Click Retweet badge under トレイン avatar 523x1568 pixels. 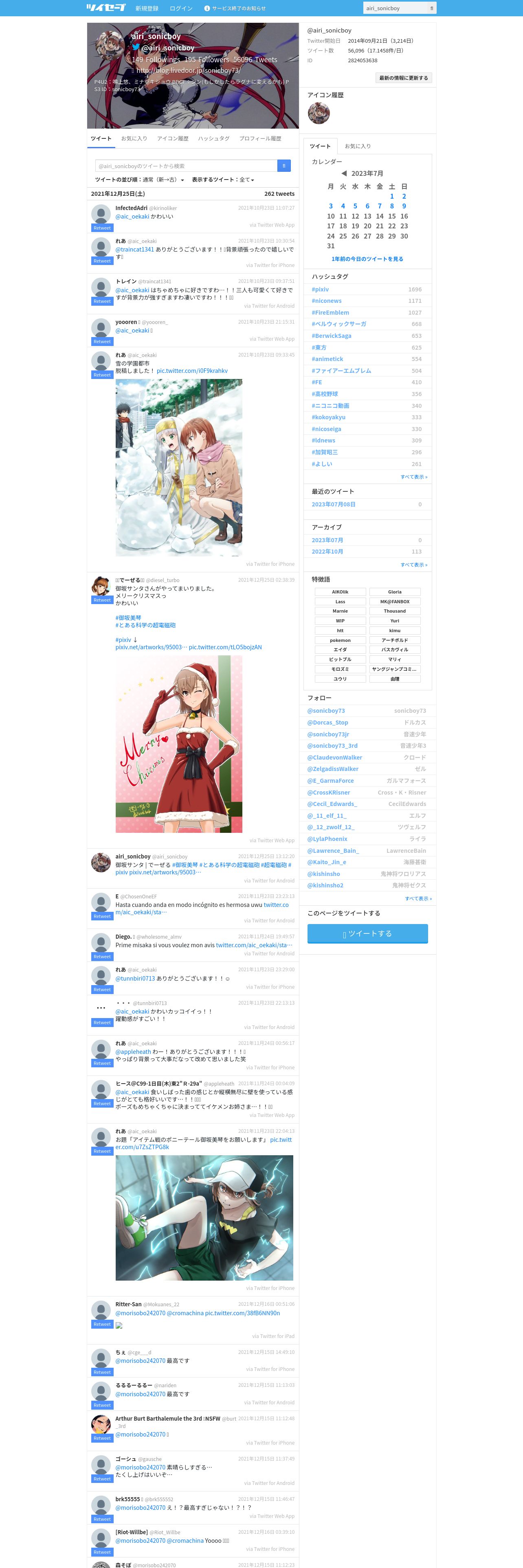pyautogui.click(x=102, y=301)
